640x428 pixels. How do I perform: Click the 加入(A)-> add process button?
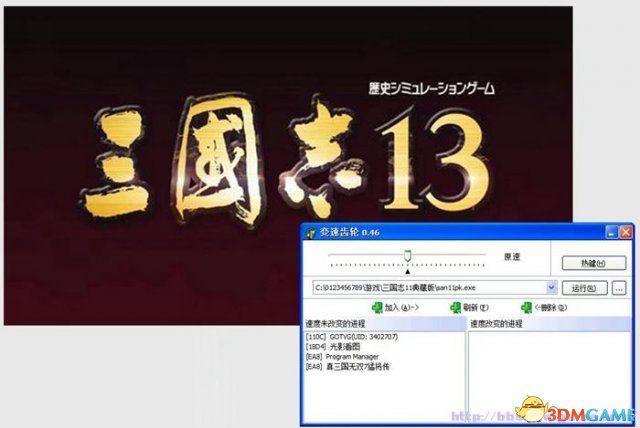point(395,307)
